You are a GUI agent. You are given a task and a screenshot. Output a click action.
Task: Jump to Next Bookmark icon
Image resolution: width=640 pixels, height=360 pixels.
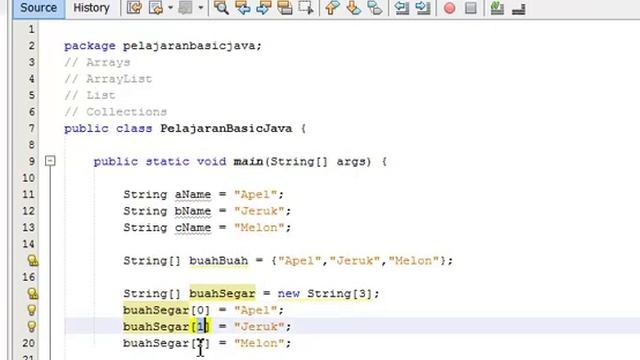point(353,8)
